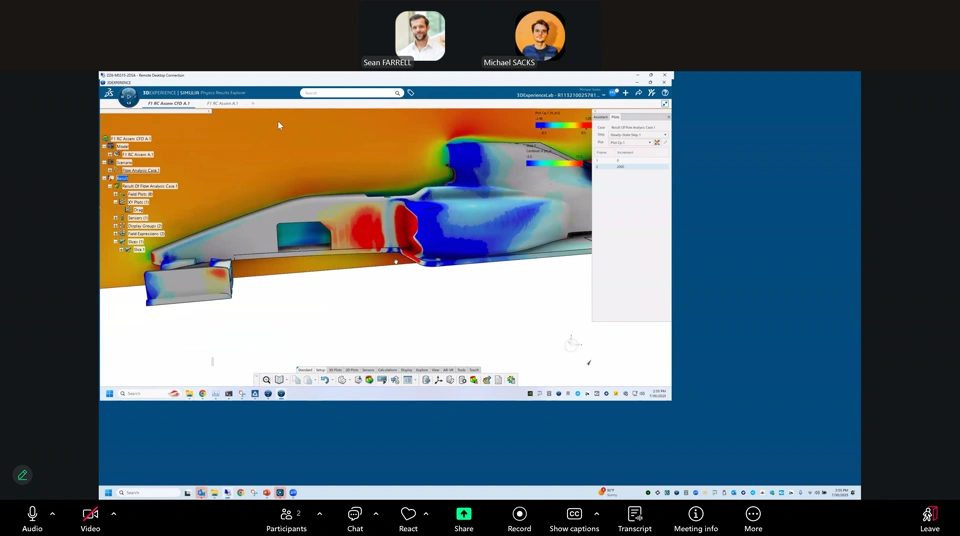Click the share arrow icon in top bar
Viewport: 960px width, 536px height.
point(639,93)
